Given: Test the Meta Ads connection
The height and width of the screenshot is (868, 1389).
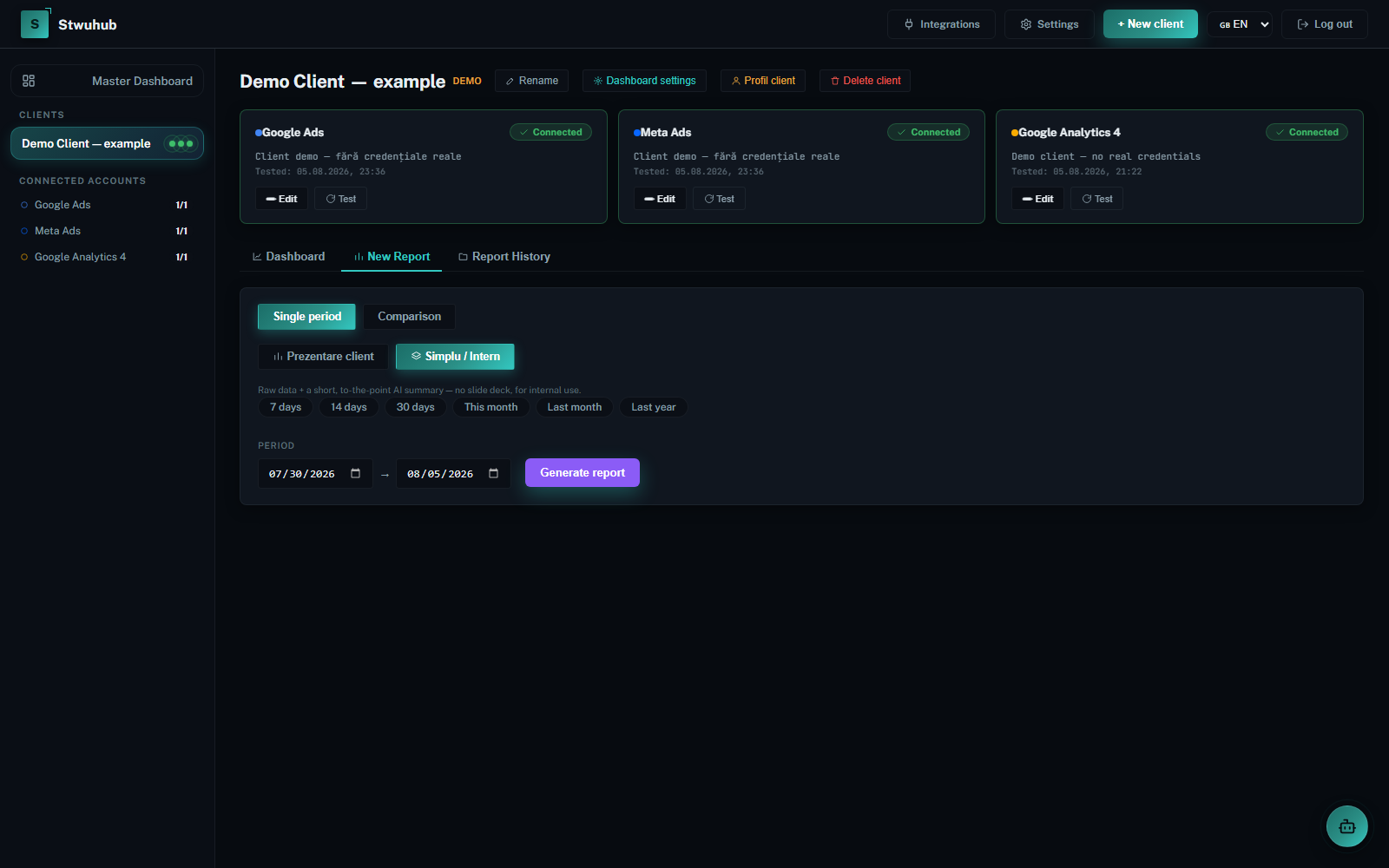Looking at the screenshot, I should click(719, 199).
